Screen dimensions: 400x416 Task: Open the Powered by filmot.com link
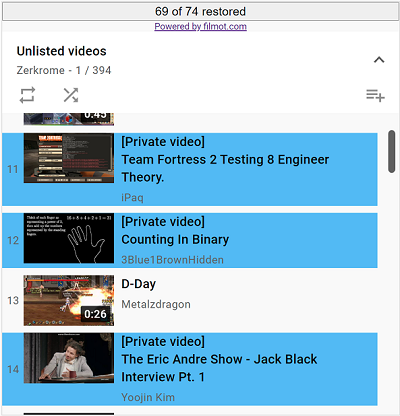[x=200, y=26]
